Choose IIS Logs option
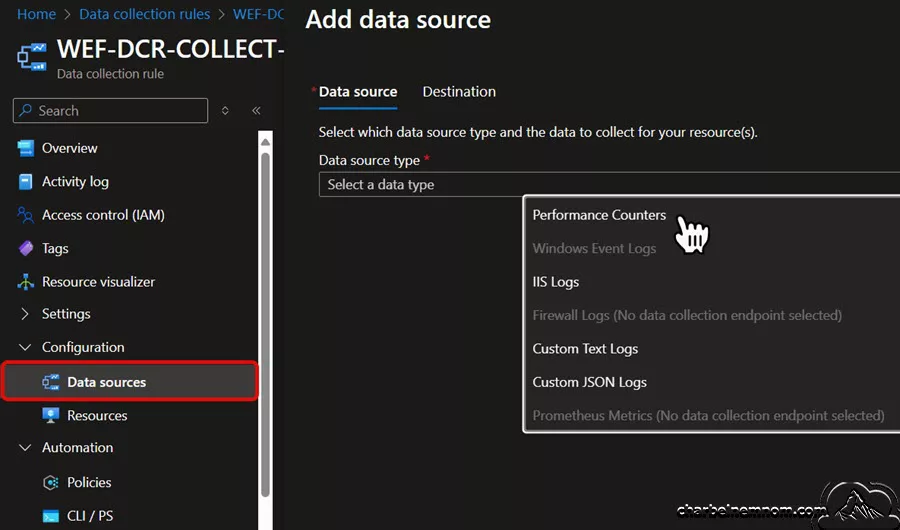 click(x=556, y=281)
